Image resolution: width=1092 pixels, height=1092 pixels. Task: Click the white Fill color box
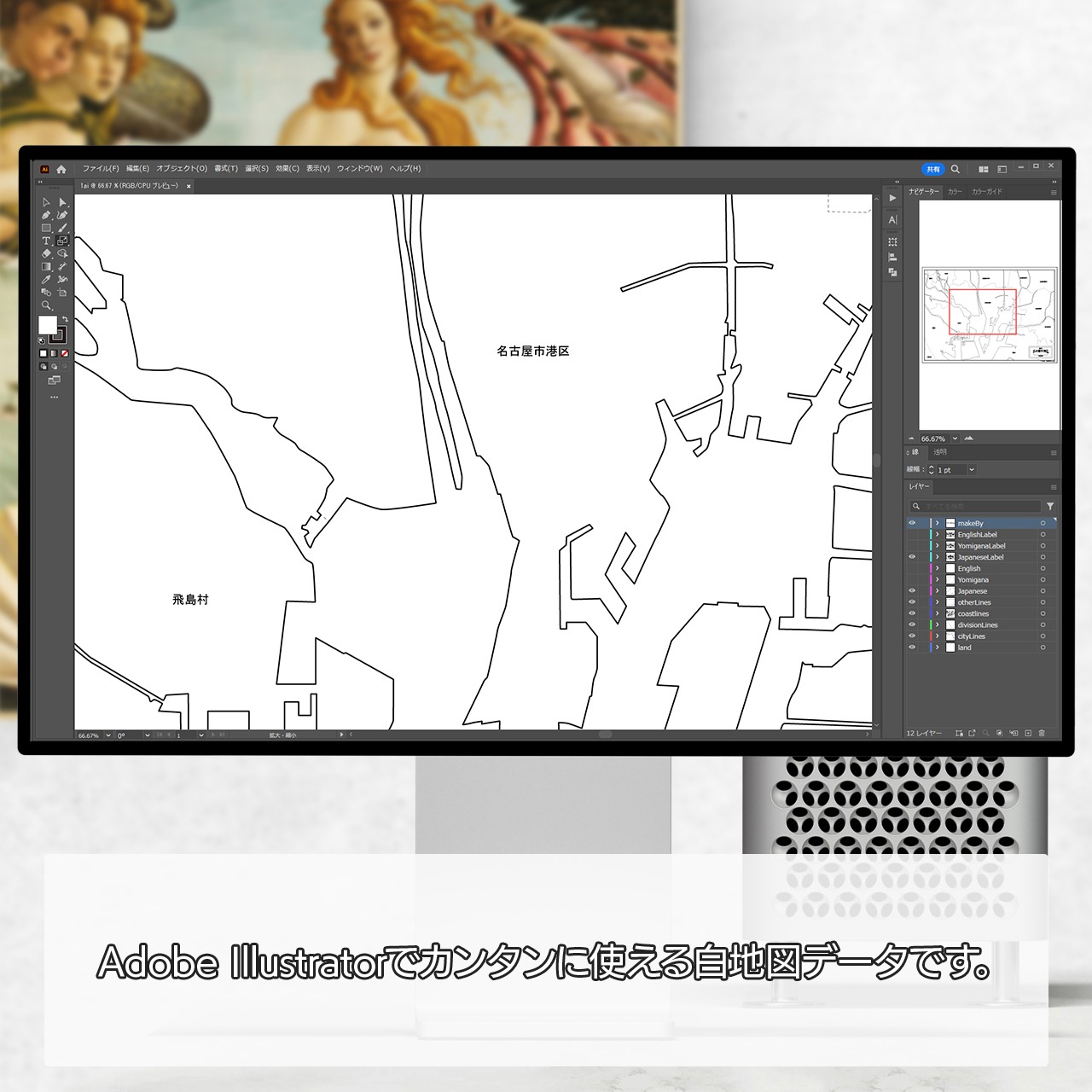(48, 324)
